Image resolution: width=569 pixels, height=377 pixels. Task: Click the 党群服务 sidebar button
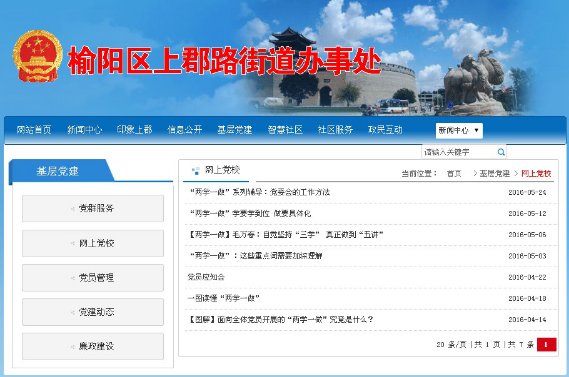pos(93,208)
